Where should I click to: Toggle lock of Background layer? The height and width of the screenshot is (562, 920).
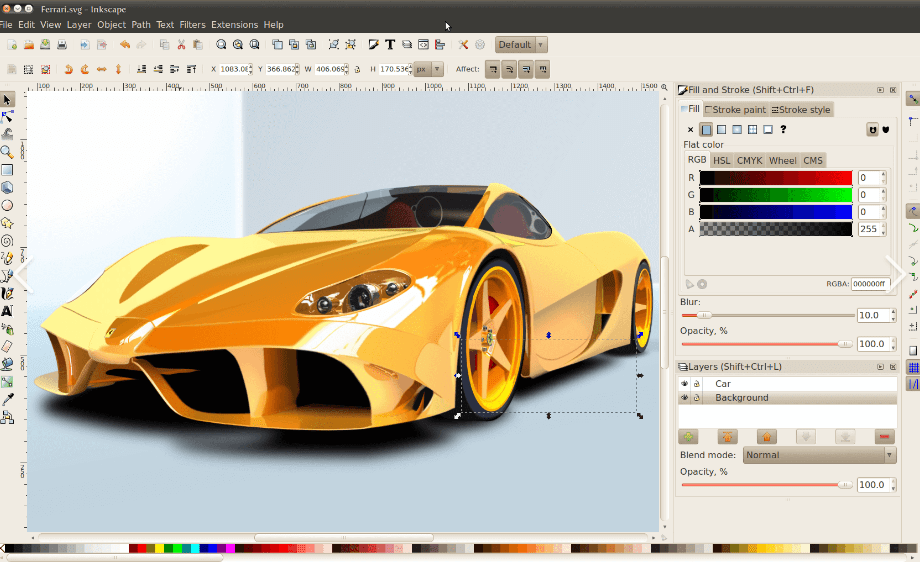pyautogui.click(x=696, y=398)
